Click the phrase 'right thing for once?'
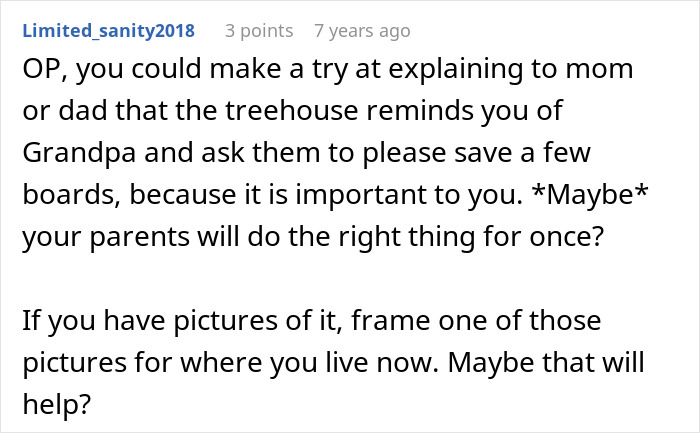Screen dimensions: 700x433 pos(471,237)
